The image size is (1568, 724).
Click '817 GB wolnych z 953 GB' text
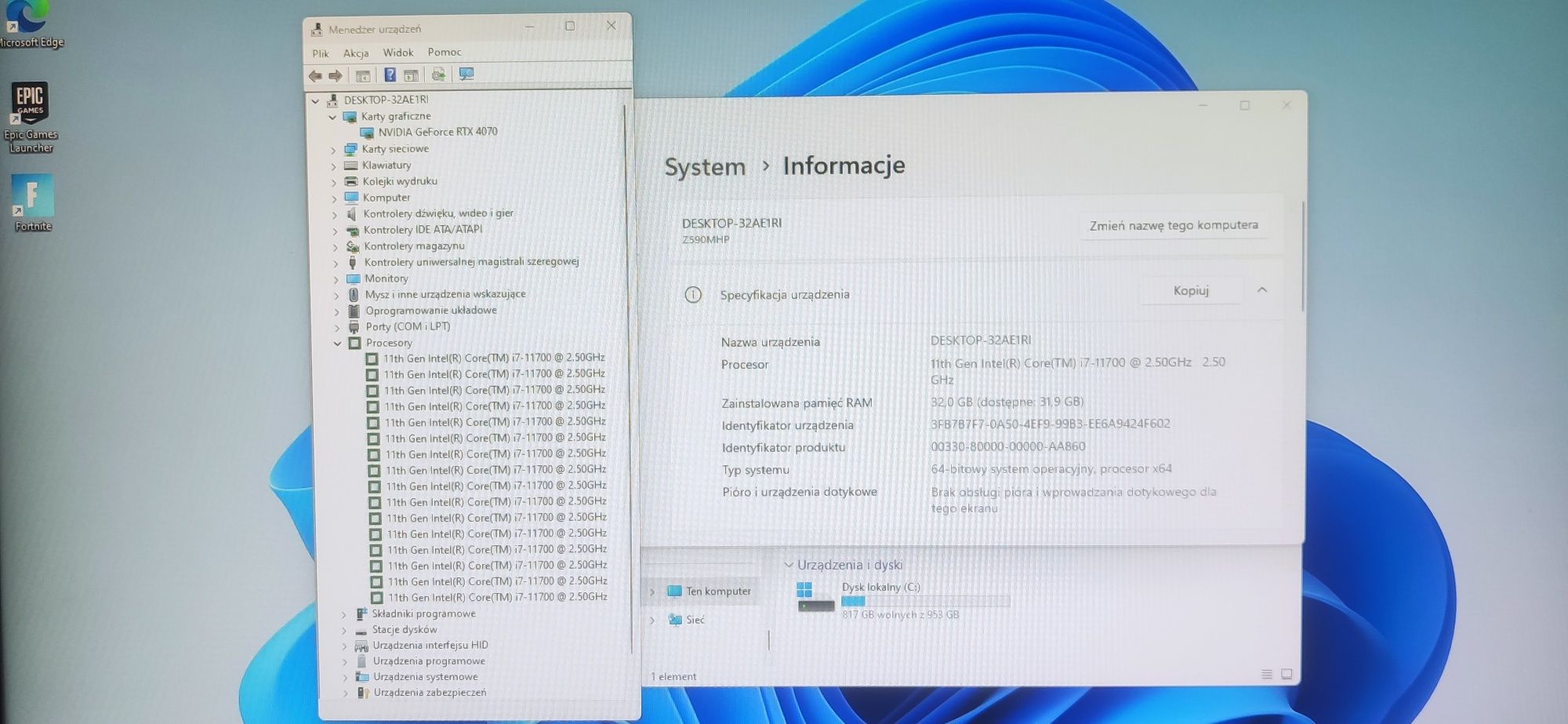point(900,615)
